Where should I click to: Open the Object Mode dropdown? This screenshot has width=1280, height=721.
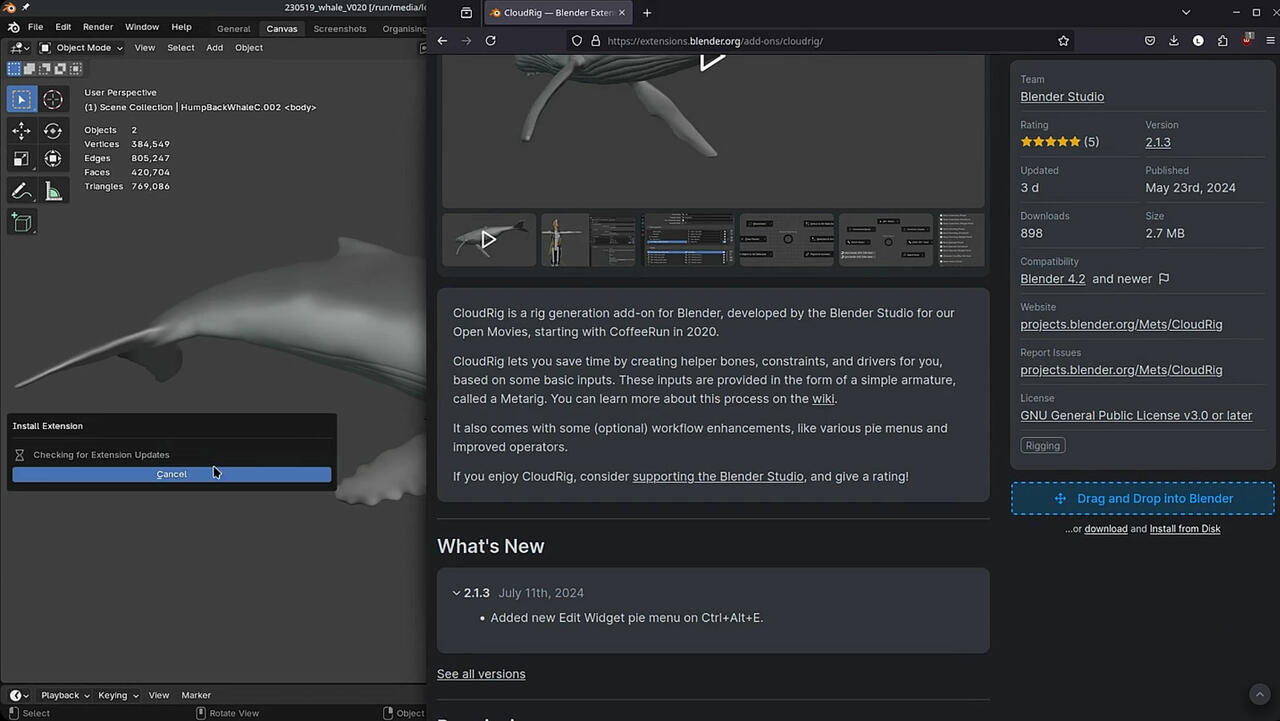[x=80, y=47]
